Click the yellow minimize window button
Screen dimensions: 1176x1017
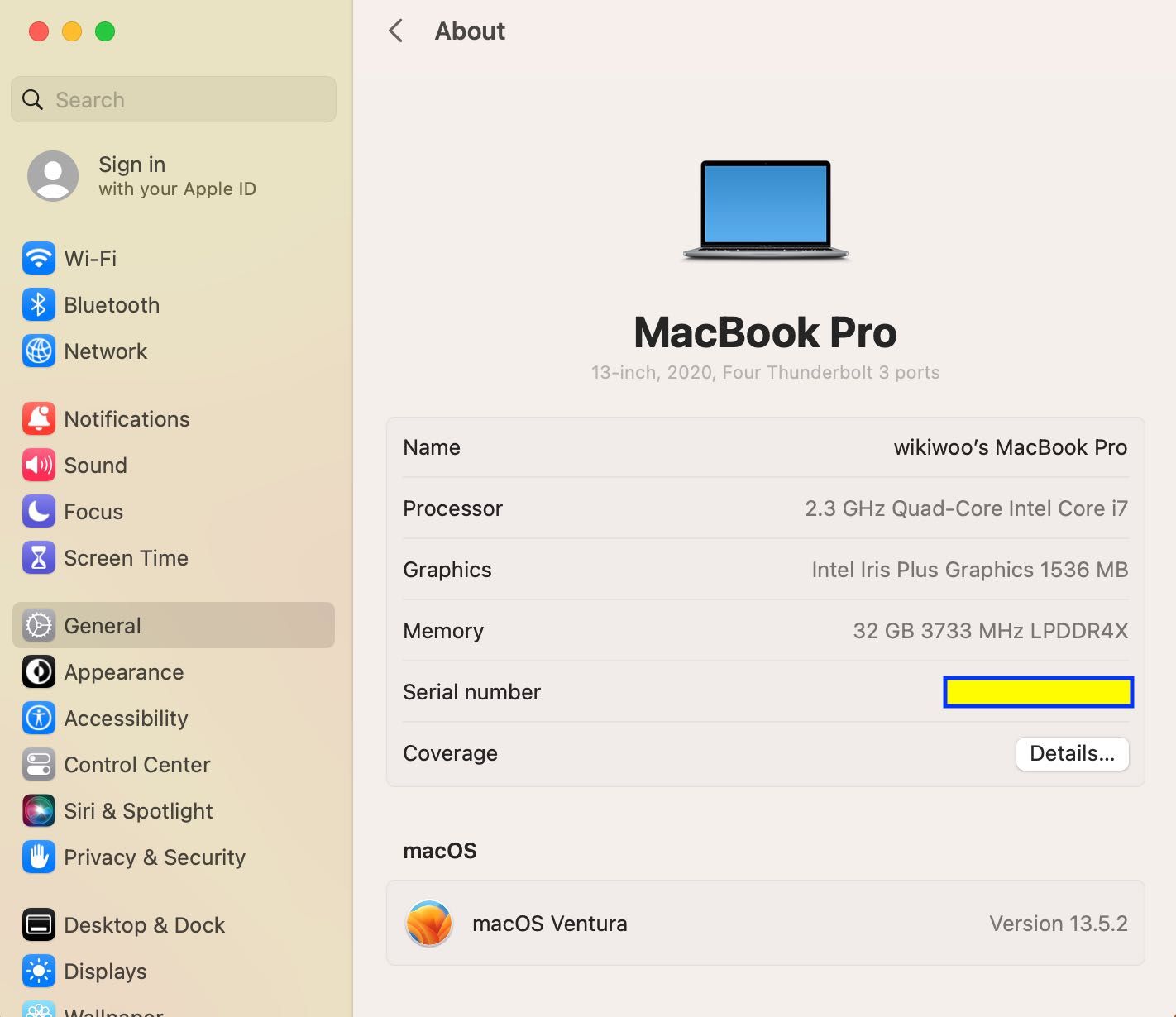(72, 31)
